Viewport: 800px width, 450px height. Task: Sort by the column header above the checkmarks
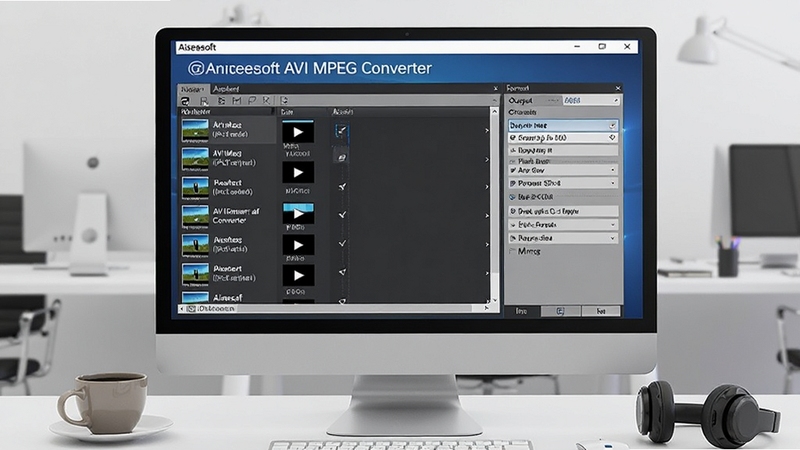[343, 112]
